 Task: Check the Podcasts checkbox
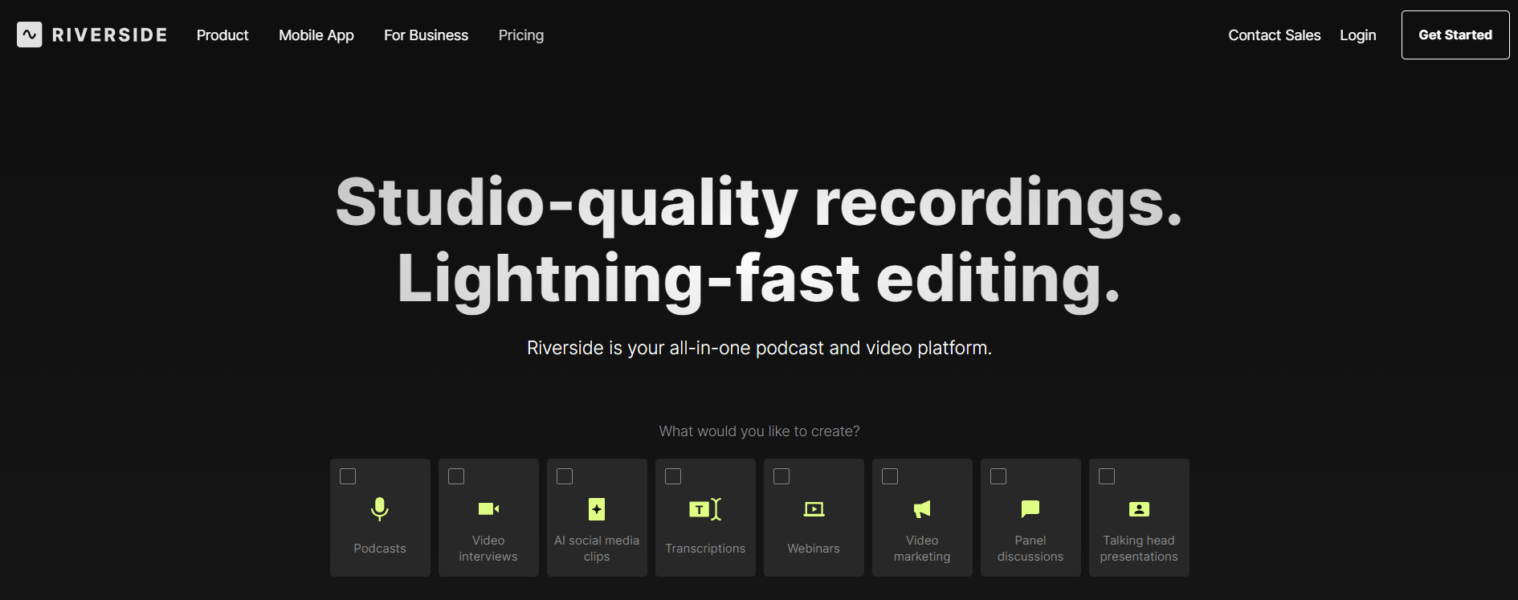coord(347,476)
